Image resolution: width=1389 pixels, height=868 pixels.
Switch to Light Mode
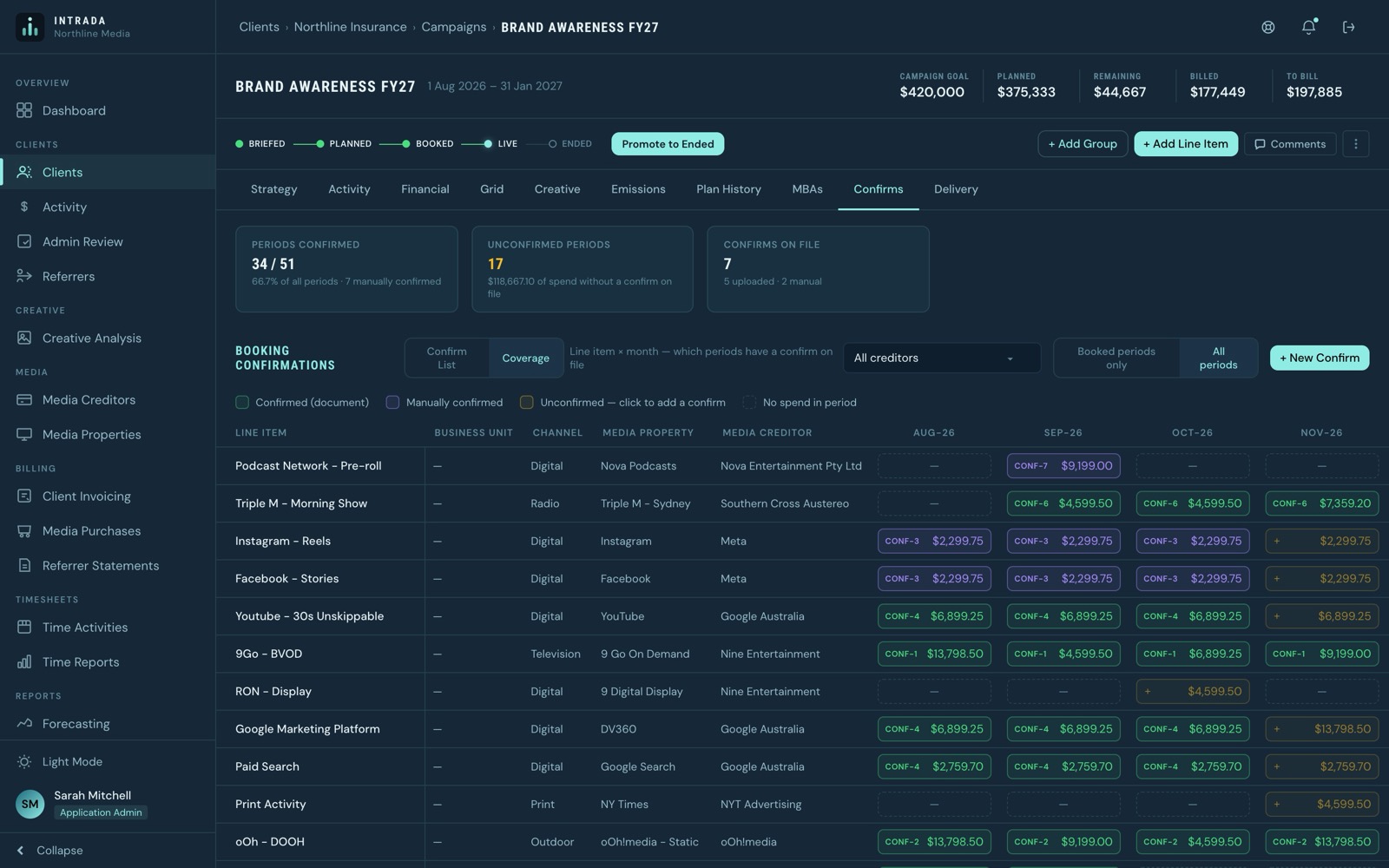[72, 761]
